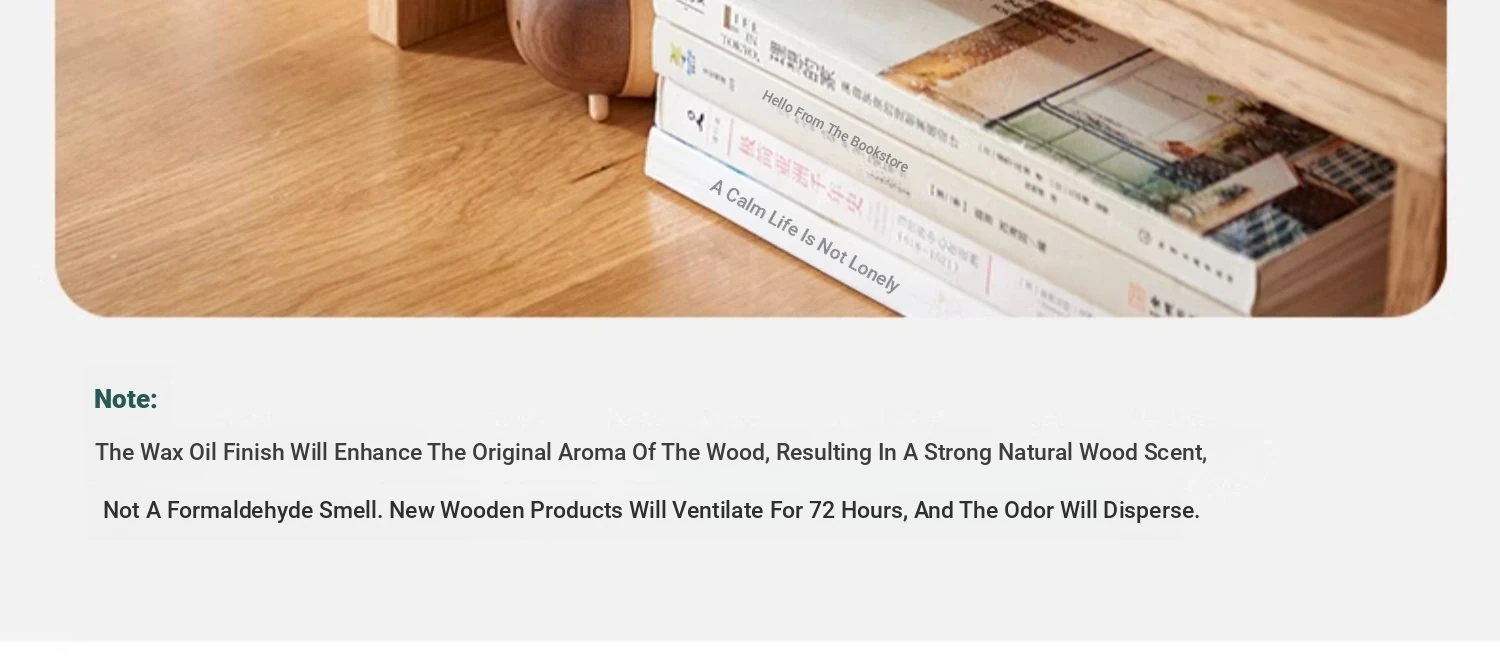The width and height of the screenshot is (1500, 668).
Task: Click the word "Ventilate" in second line
Action: click(x=718, y=511)
